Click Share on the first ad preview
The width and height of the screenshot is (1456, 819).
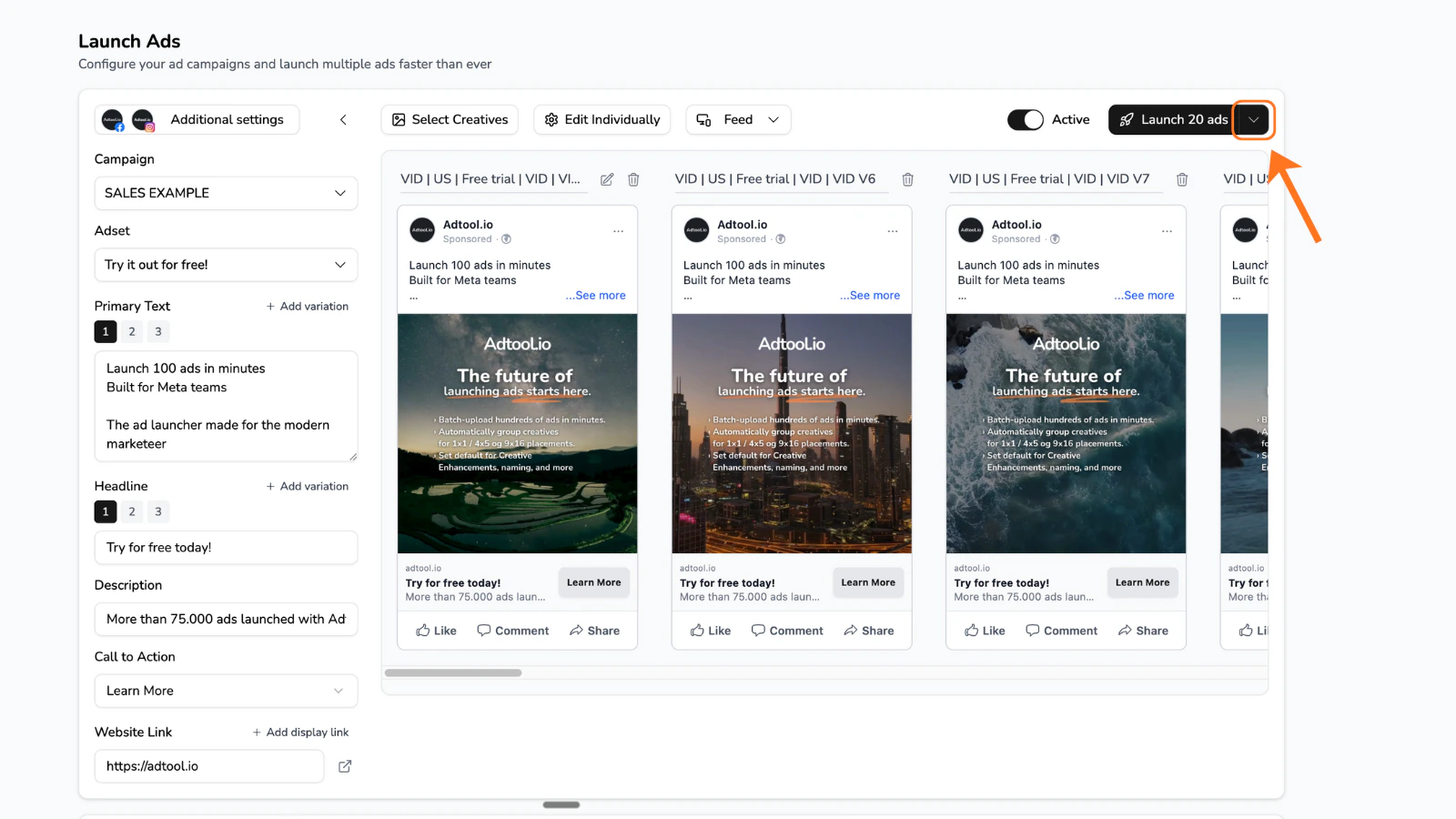pos(595,631)
